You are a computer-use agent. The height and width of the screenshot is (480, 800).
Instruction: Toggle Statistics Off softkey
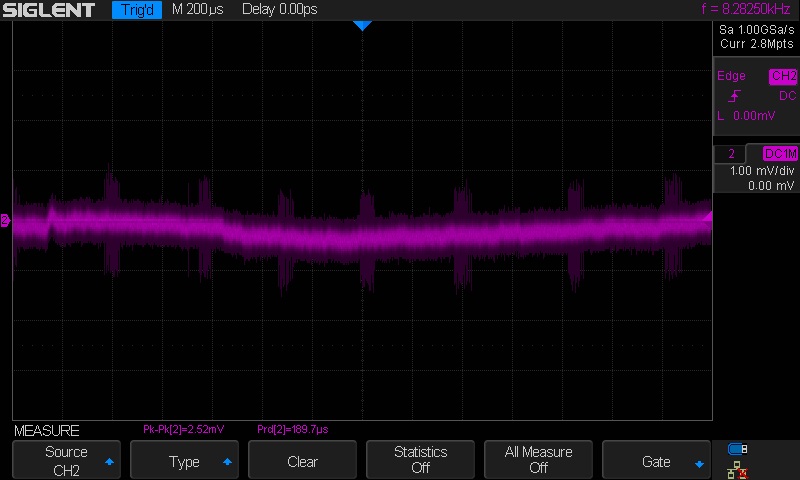coord(420,460)
